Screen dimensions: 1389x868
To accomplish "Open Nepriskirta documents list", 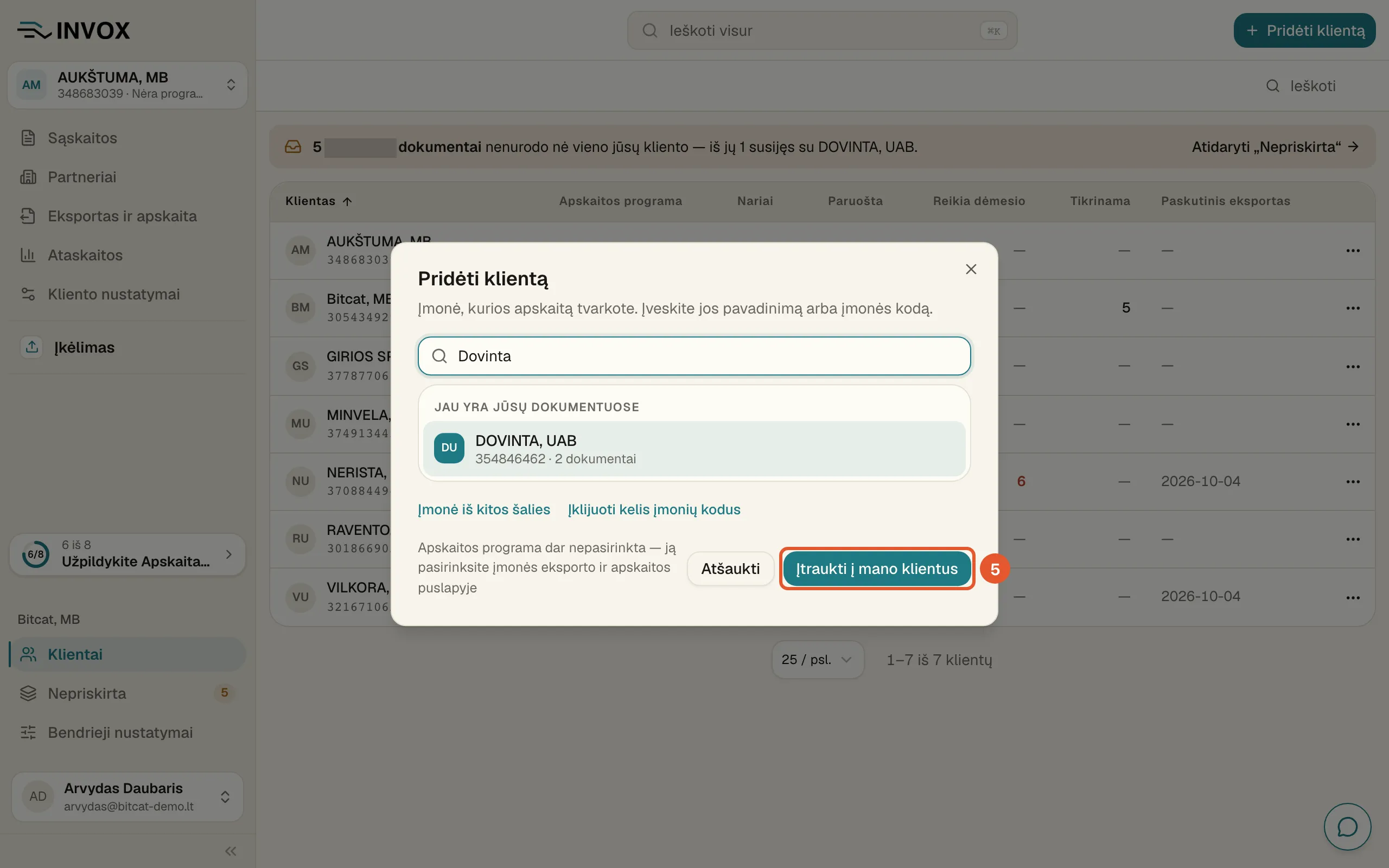I will coord(128,693).
